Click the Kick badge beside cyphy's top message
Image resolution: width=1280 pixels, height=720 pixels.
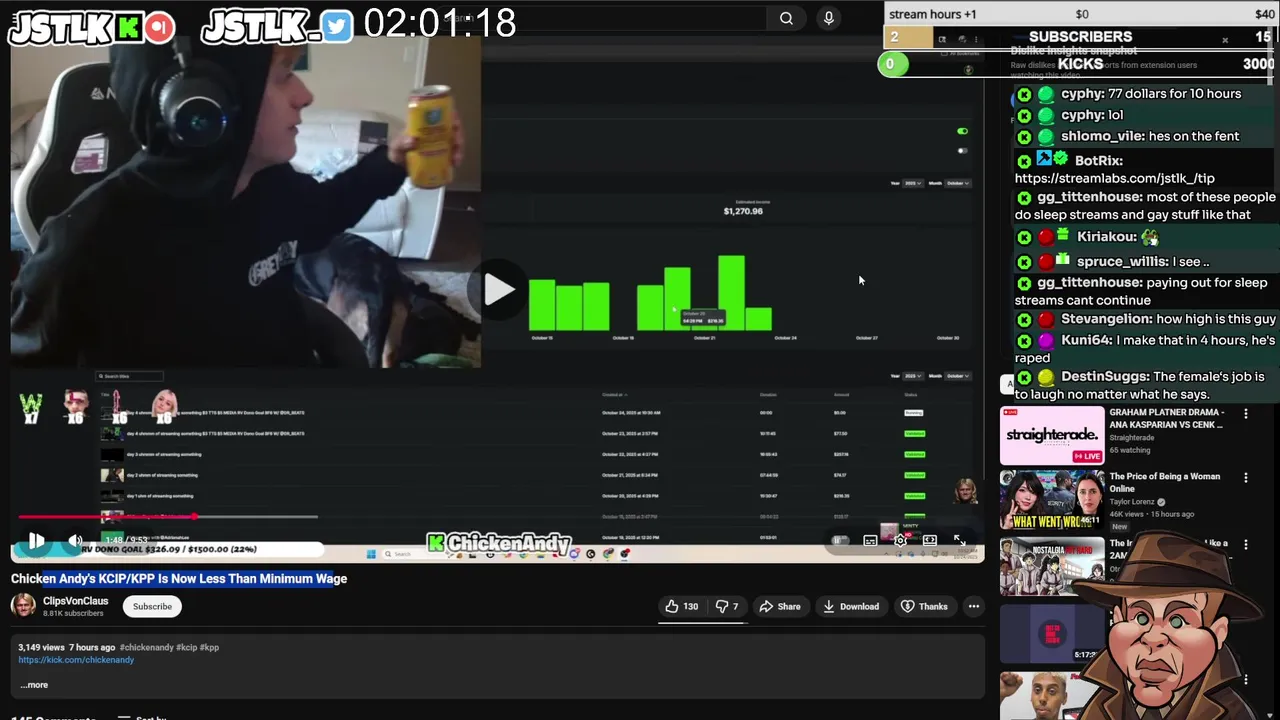1024,95
